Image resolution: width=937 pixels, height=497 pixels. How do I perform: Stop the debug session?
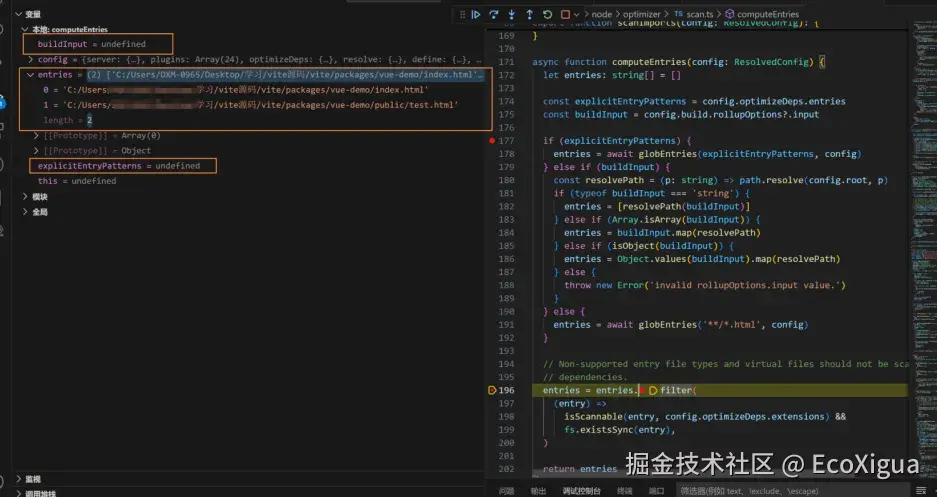coord(565,14)
